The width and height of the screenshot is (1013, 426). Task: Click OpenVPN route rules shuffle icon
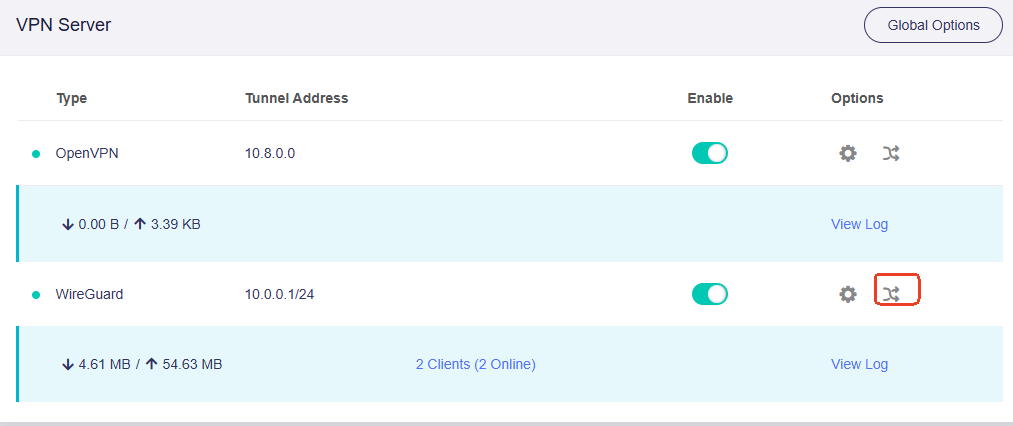891,153
